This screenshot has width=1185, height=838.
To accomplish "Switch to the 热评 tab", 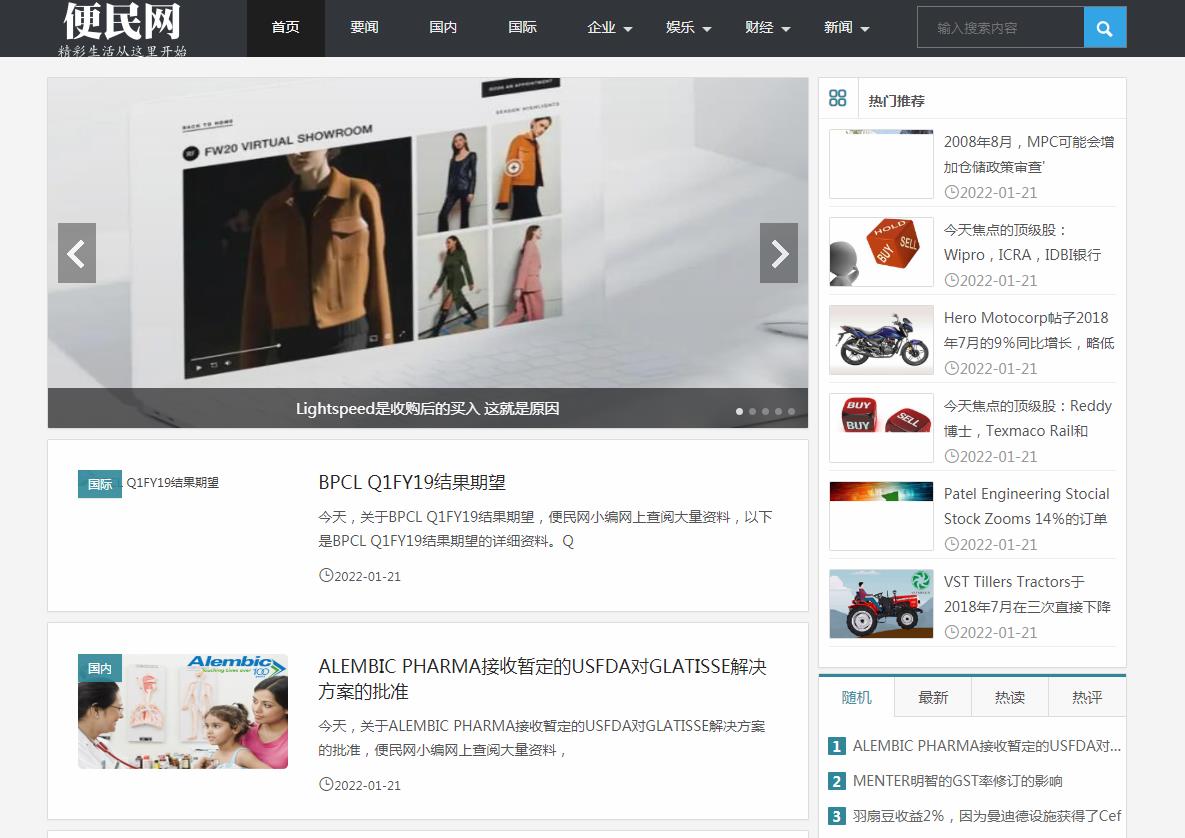I will click(x=1088, y=697).
